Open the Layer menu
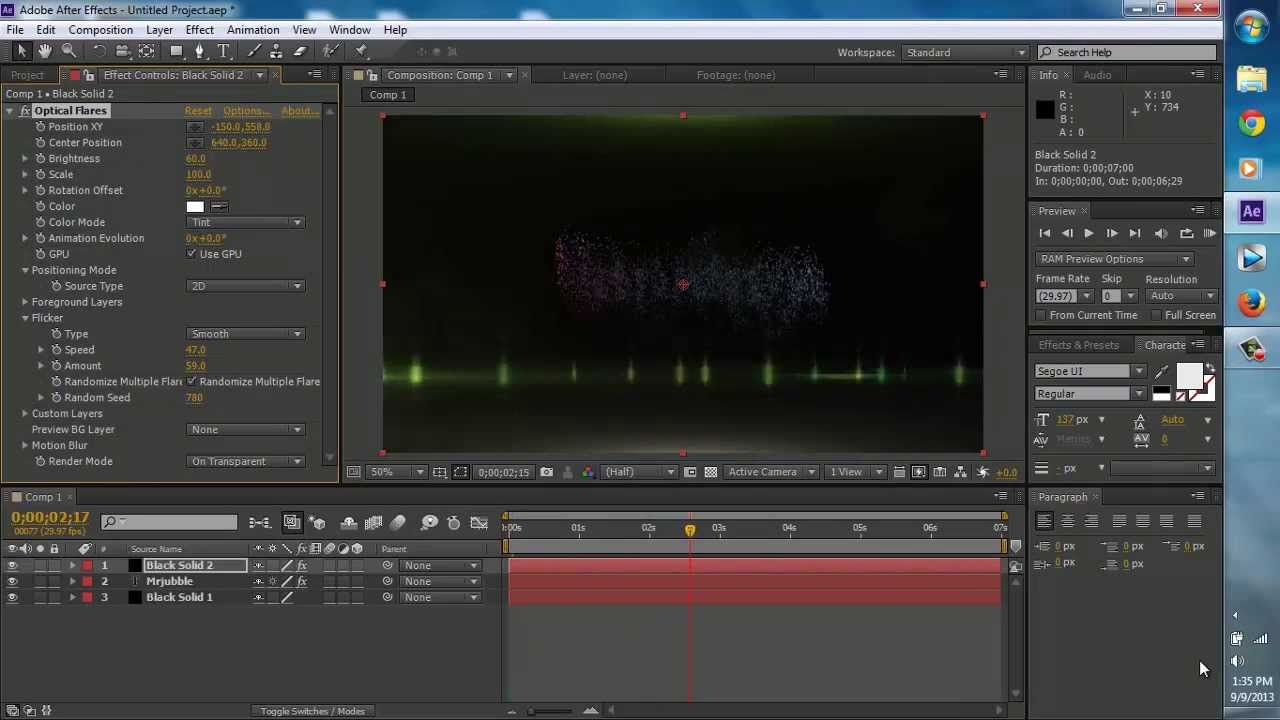 [159, 30]
